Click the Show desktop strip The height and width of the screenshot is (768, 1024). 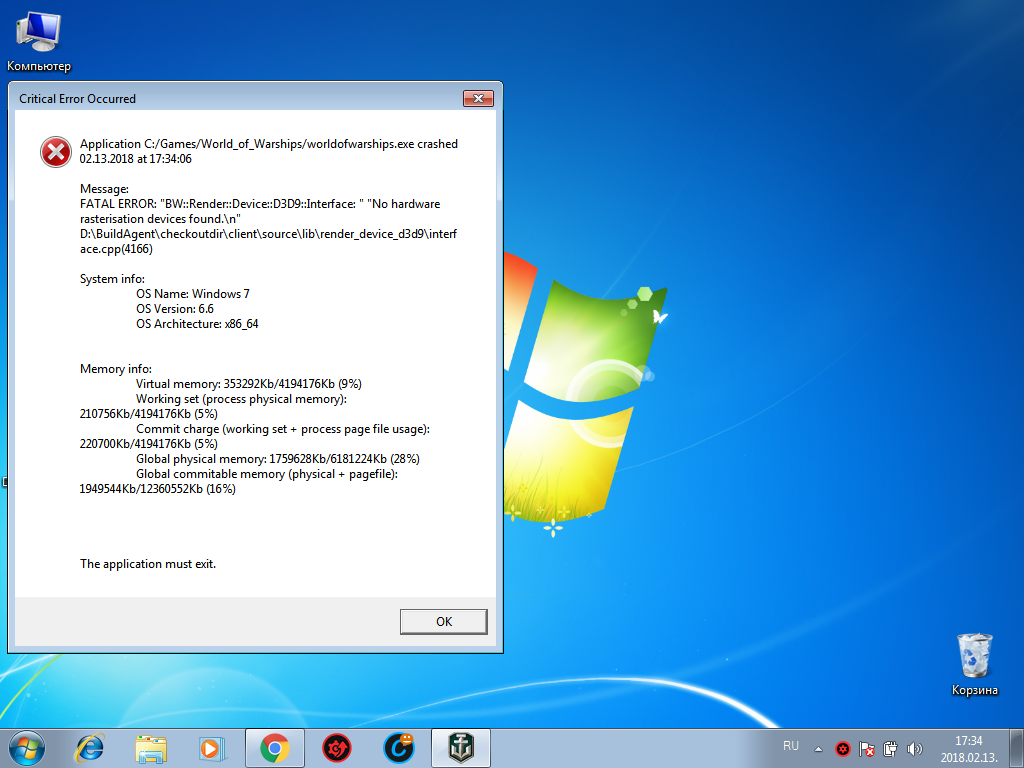1016,748
